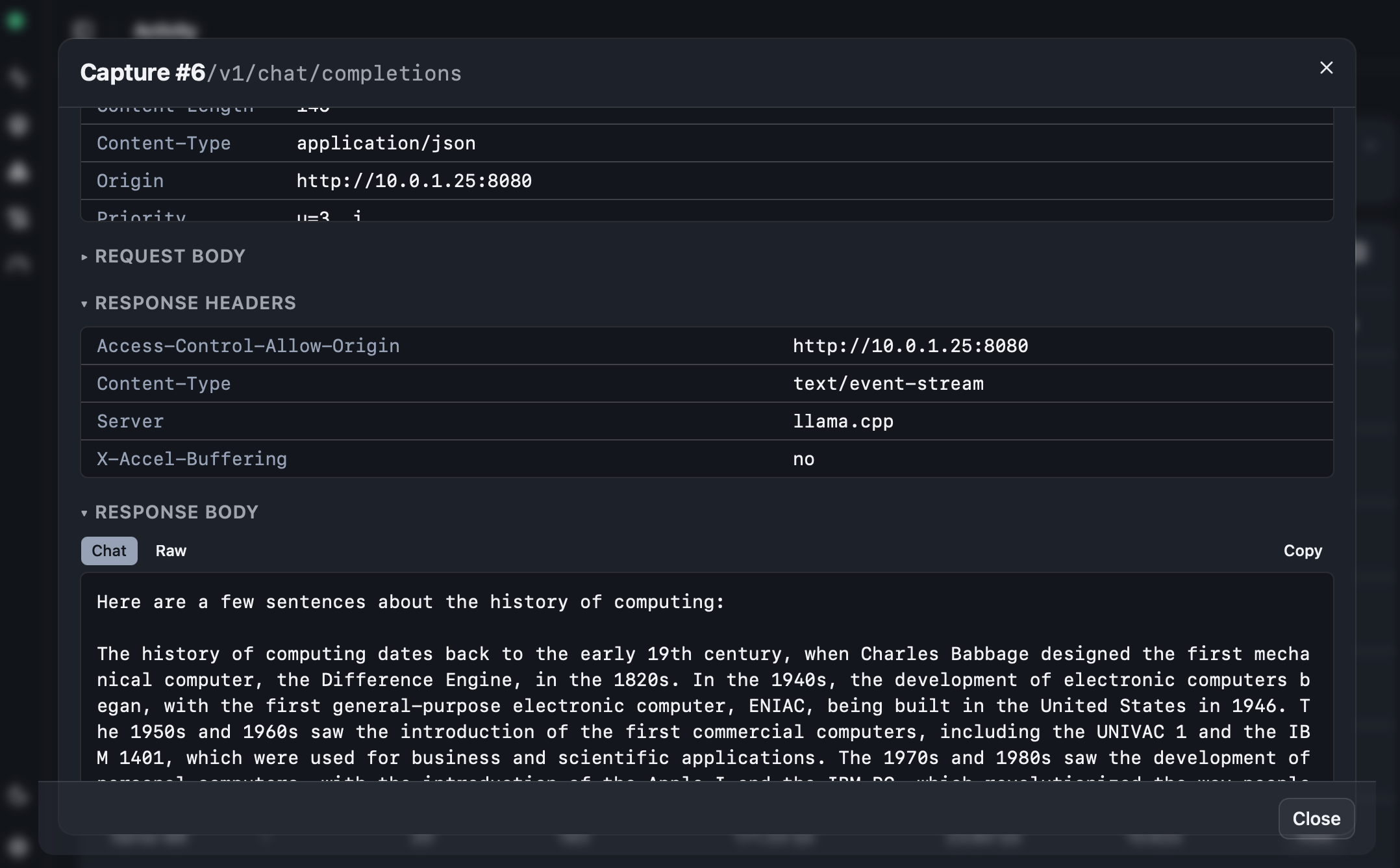Click the request Content-Type header name
Image resolution: width=1400 pixels, height=868 pixels.
click(164, 143)
